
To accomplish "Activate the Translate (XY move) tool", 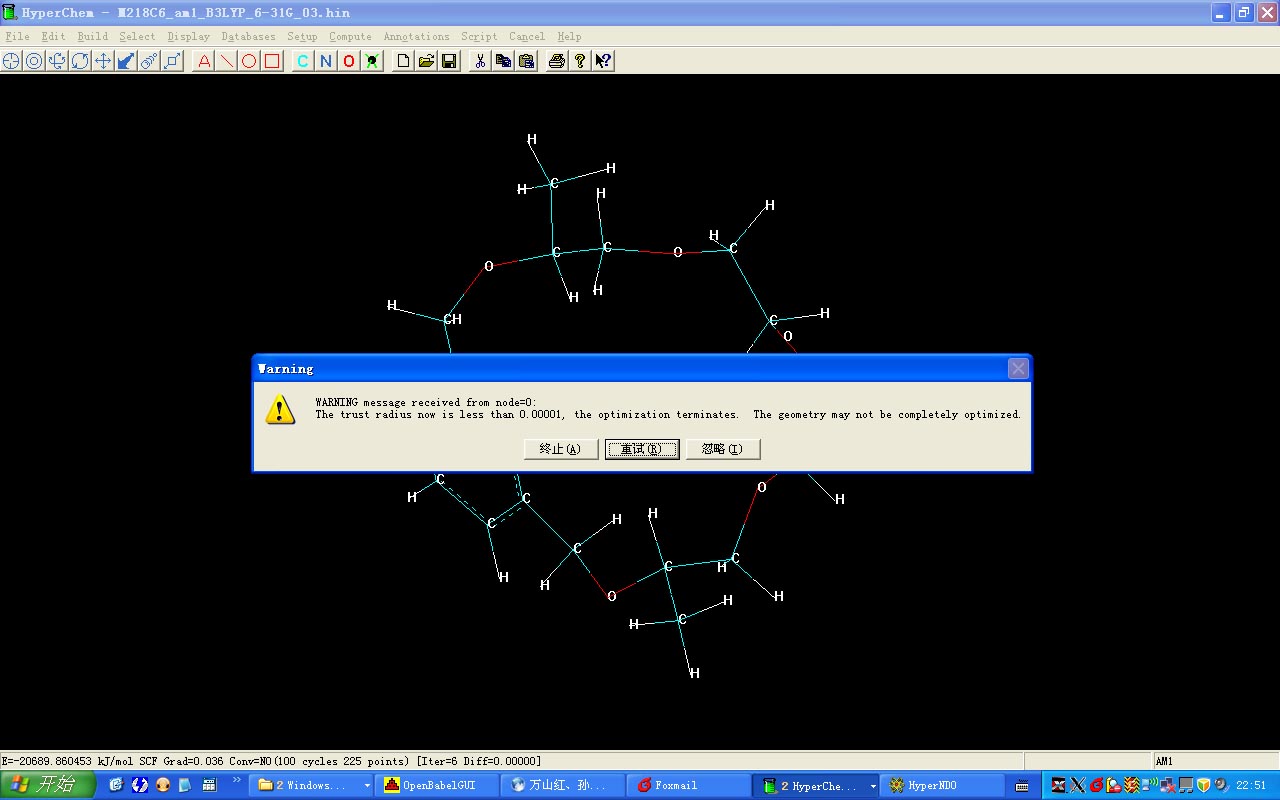I will point(103,61).
